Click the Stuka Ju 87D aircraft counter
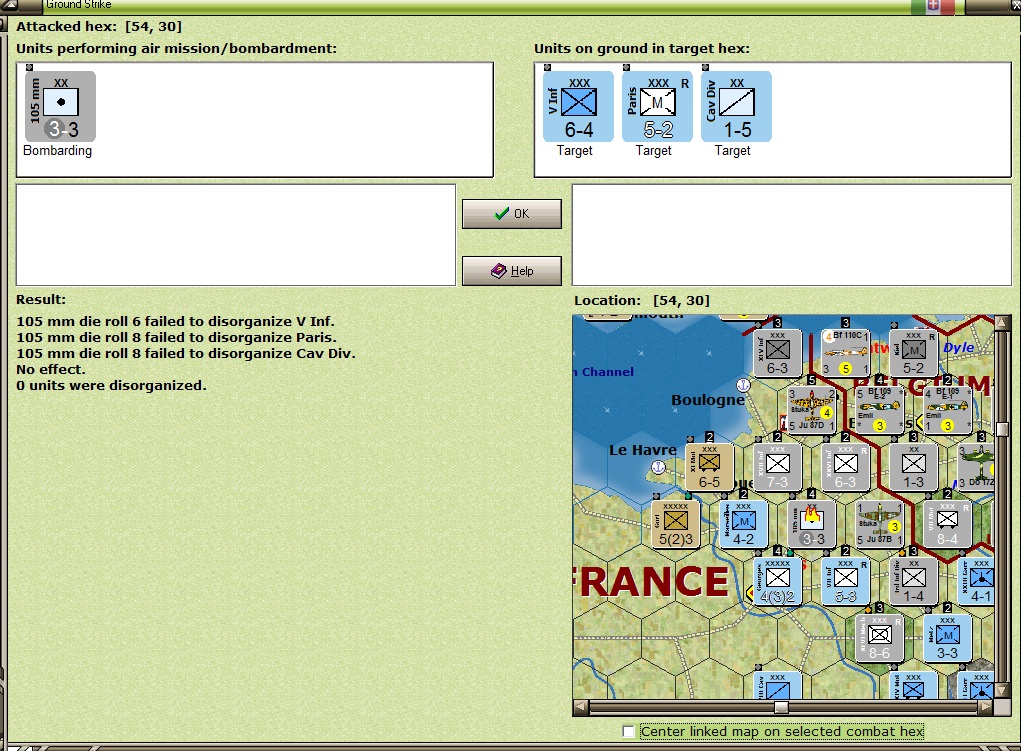The height and width of the screenshot is (751, 1021). pyautogui.click(x=811, y=410)
